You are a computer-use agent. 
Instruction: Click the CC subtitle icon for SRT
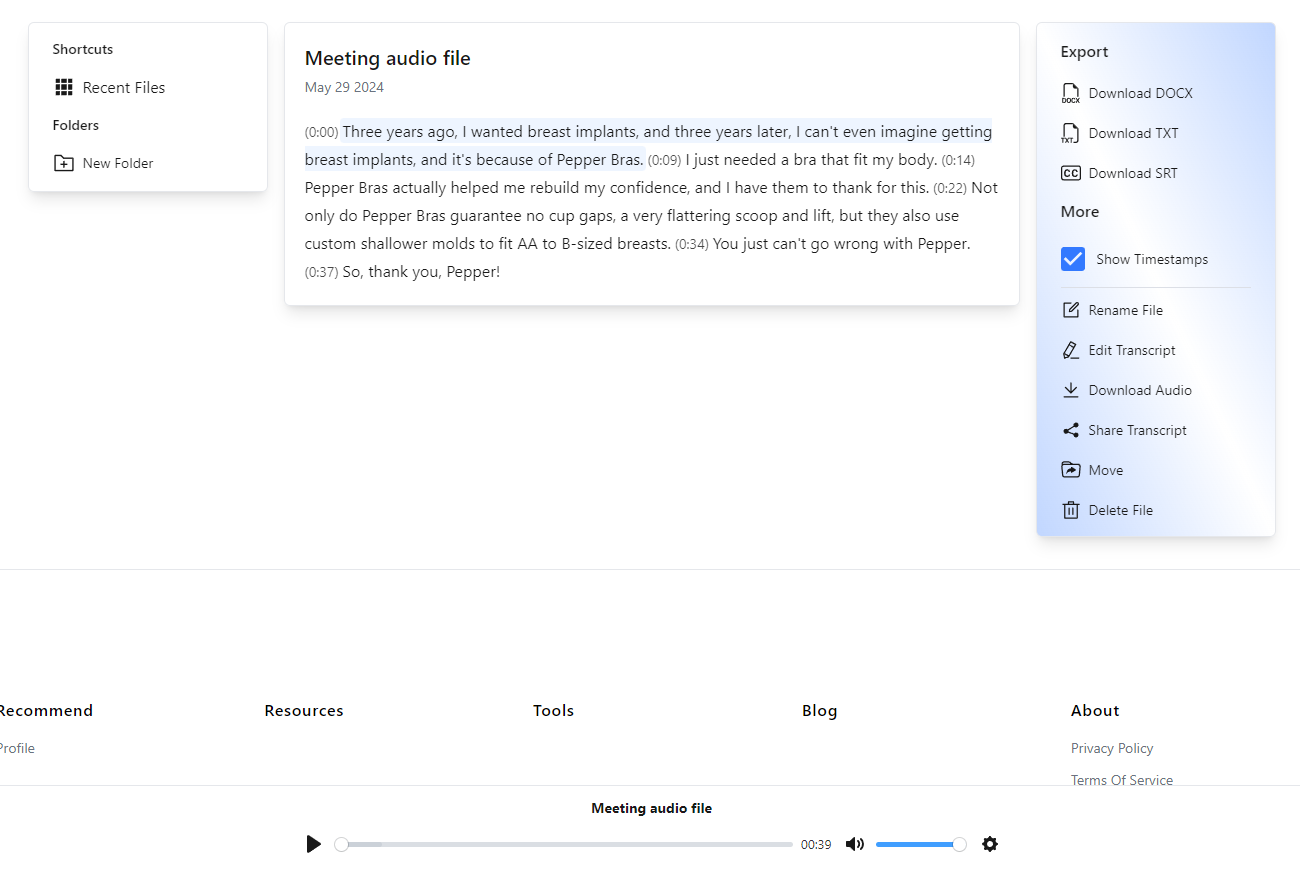point(1071,173)
